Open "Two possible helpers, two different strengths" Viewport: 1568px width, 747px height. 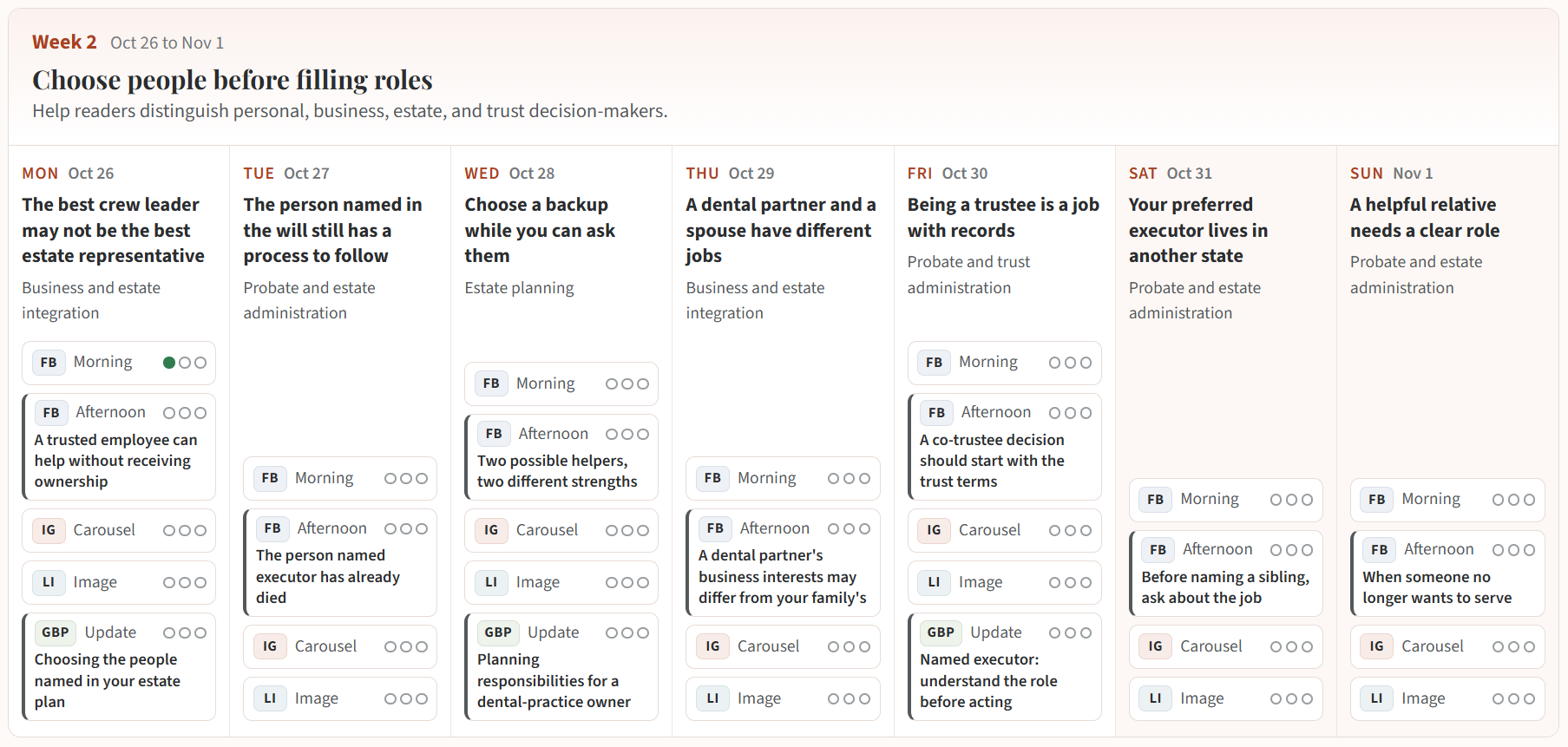557,471
